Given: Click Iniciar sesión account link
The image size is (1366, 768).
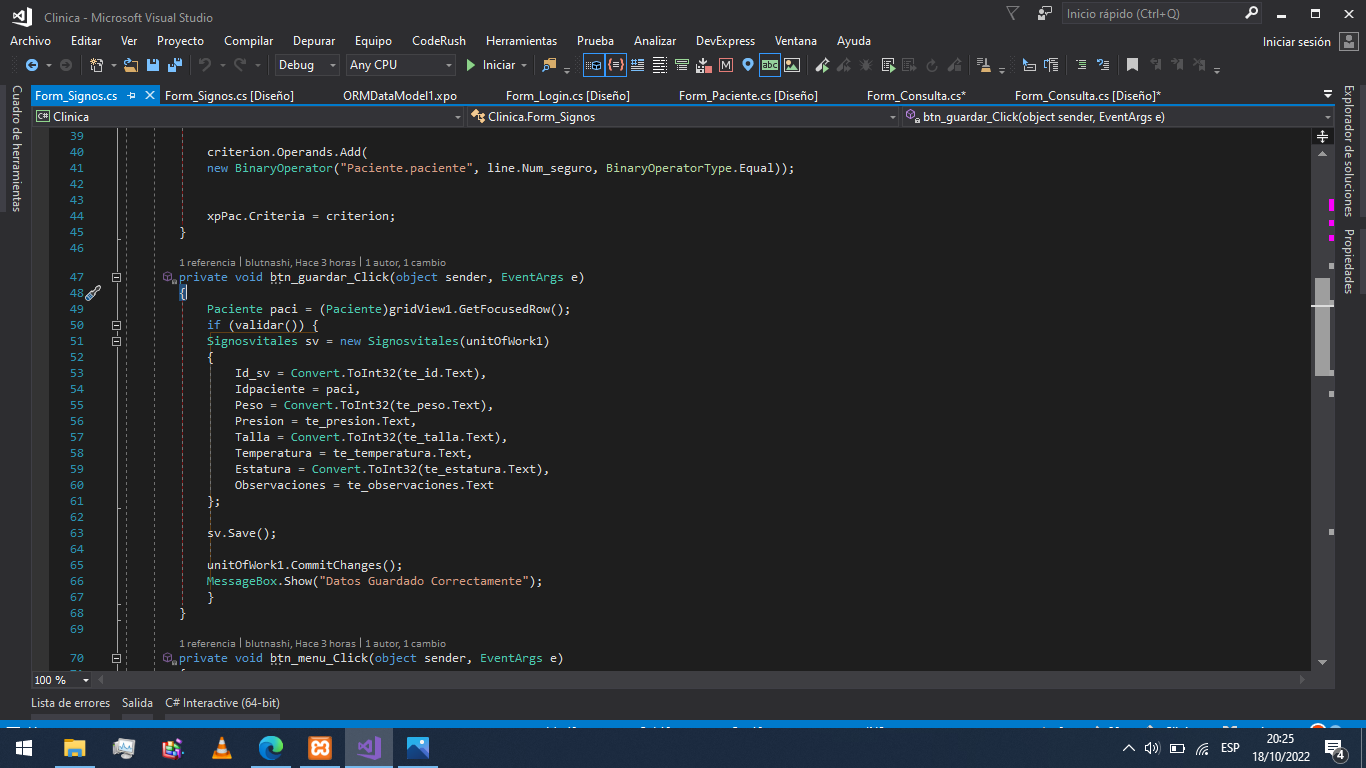Looking at the screenshot, I should coord(1297,42).
